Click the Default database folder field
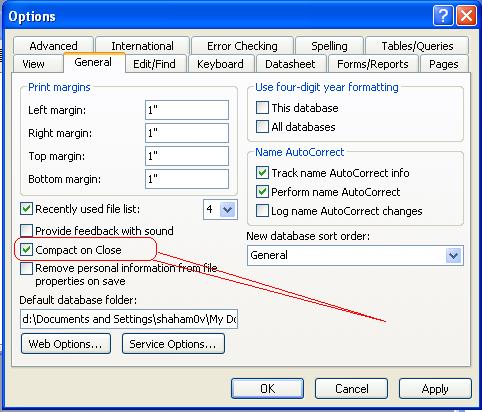This screenshot has width=482, height=412. click(x=129, y=319)
